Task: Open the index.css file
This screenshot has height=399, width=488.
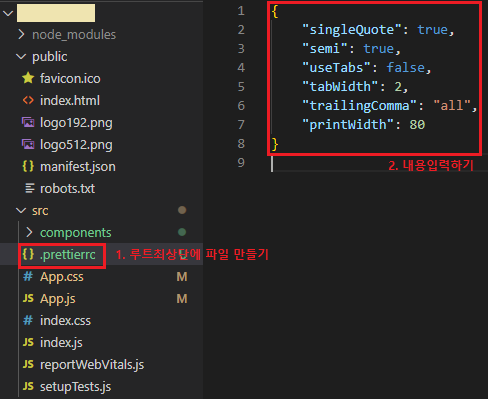Action: coord(65,321)
